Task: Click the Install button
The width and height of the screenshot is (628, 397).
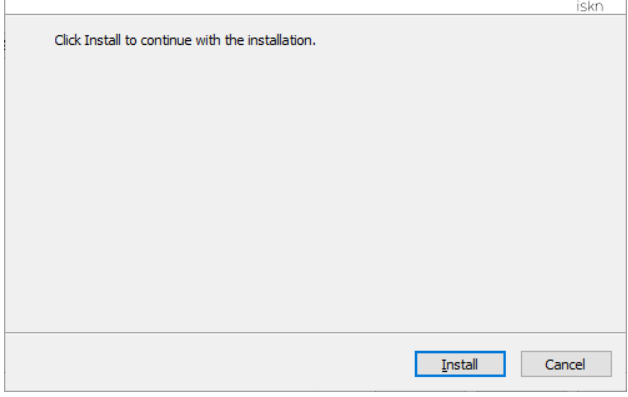Action: (460, 364)
